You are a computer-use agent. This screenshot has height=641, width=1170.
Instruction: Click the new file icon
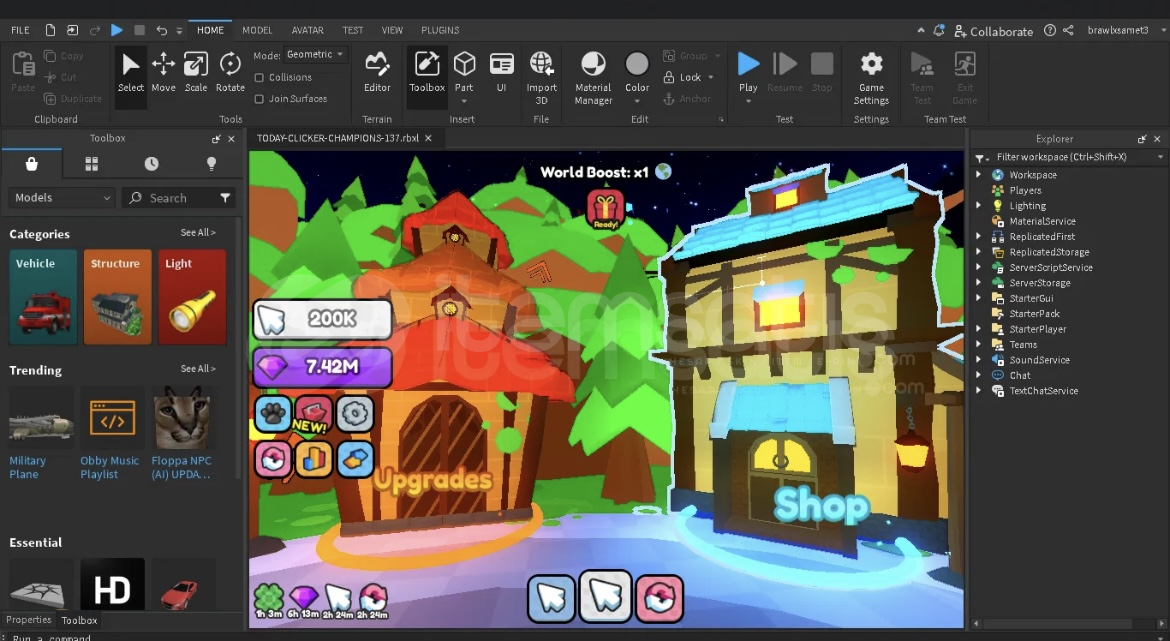point(50,31)
